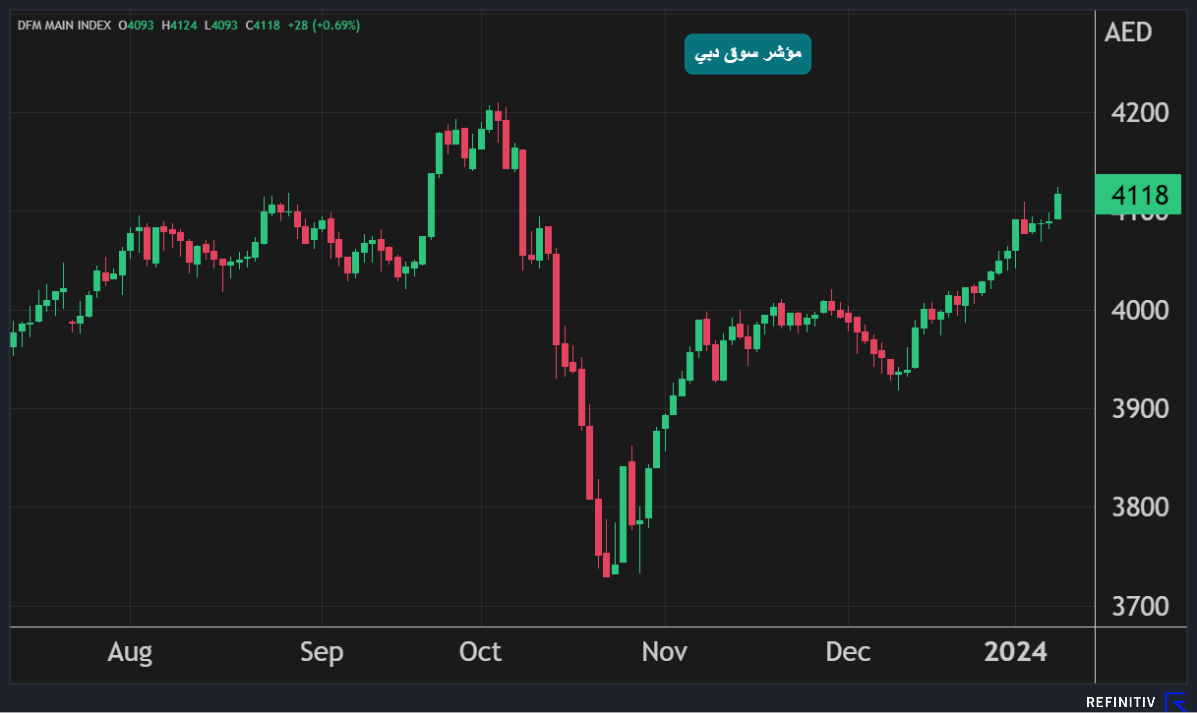
Task: Select the Oct label on time axis
Action: [x=480, y=653]
